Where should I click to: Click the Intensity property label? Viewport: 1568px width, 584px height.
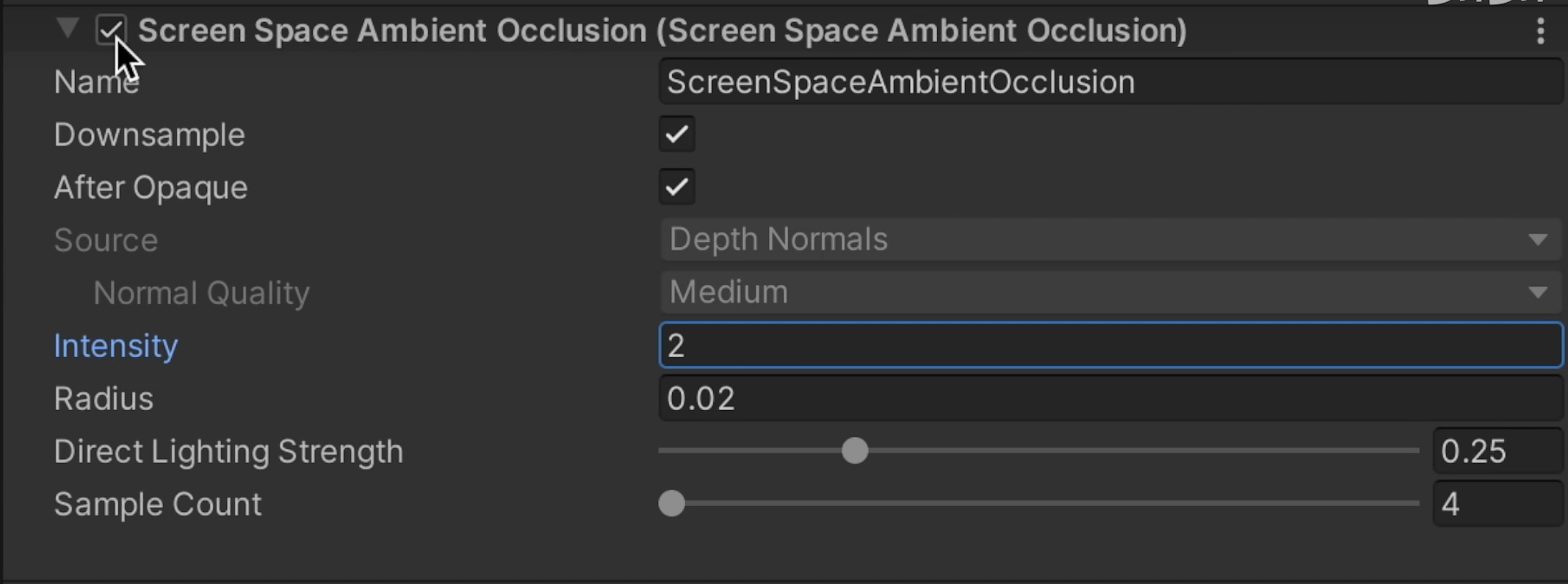tap(116, 346)
